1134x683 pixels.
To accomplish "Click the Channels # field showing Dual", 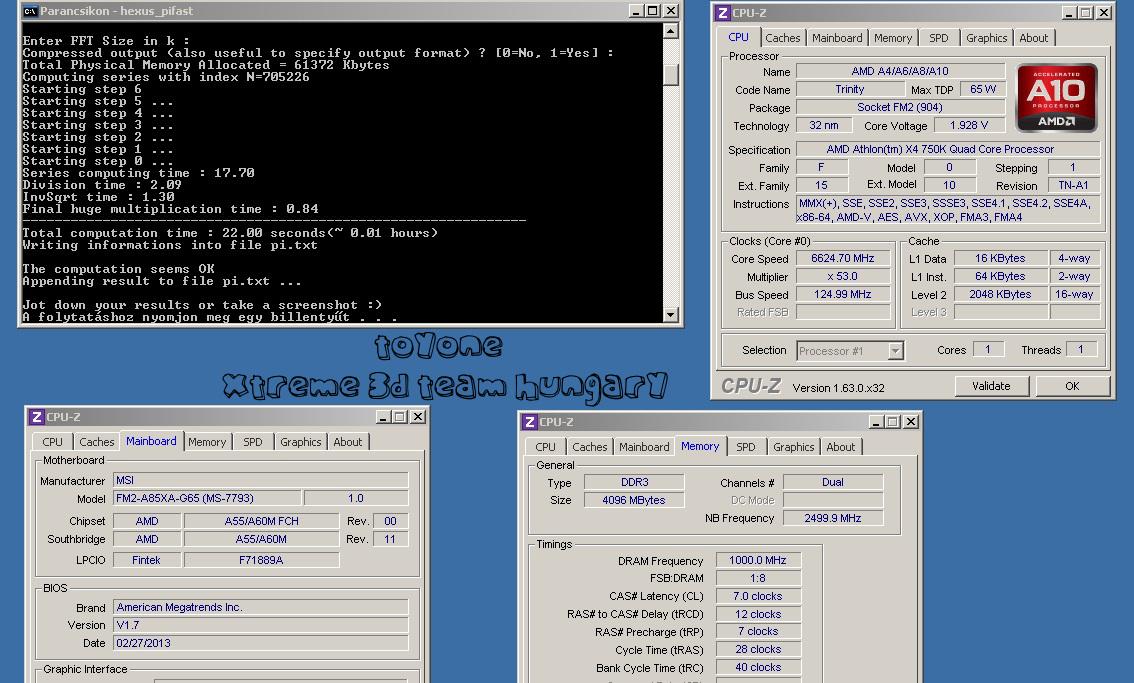I will point(833,482).
